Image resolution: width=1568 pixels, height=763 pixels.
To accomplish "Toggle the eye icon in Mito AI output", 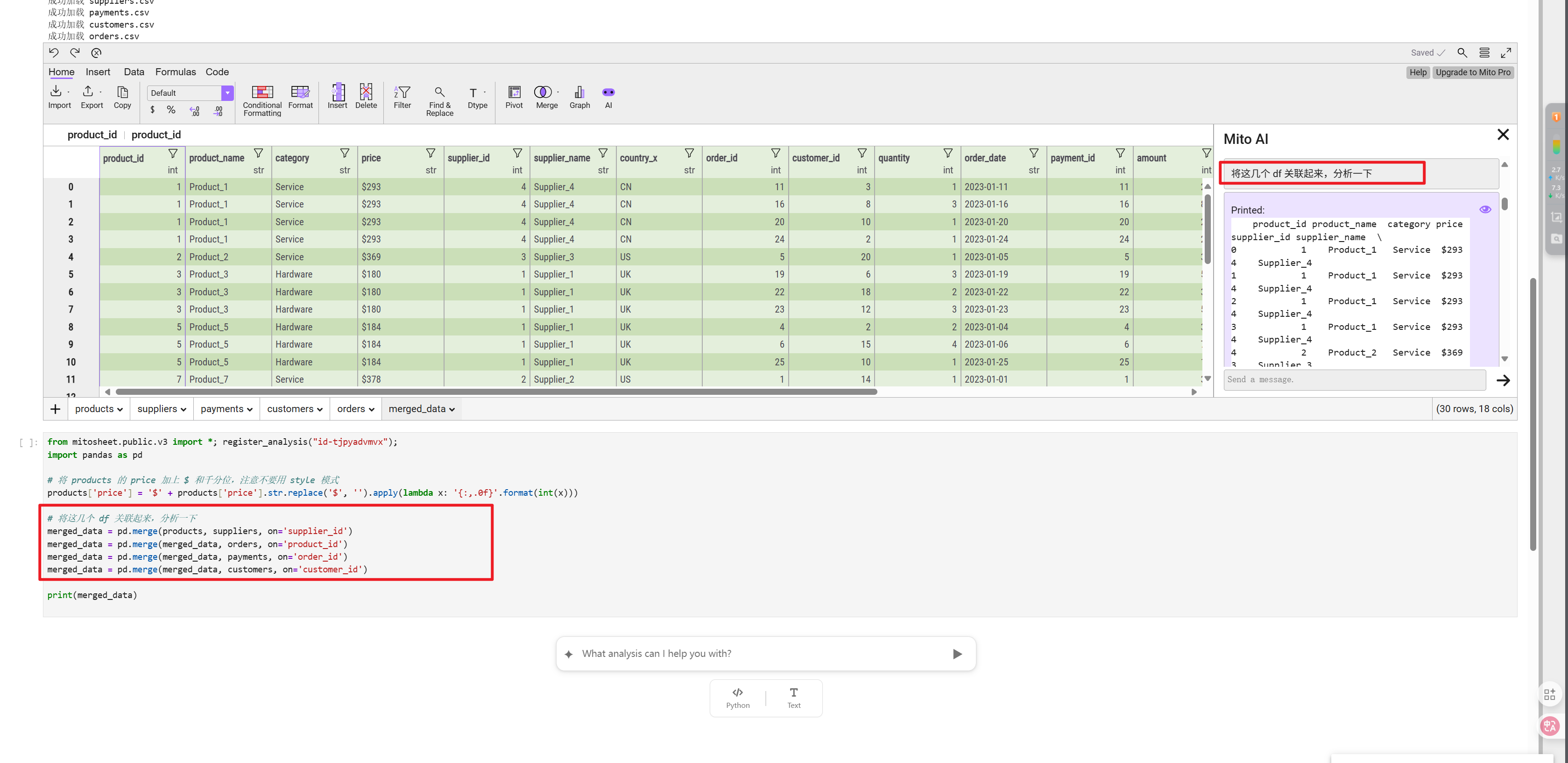I will click(1484, 209).
